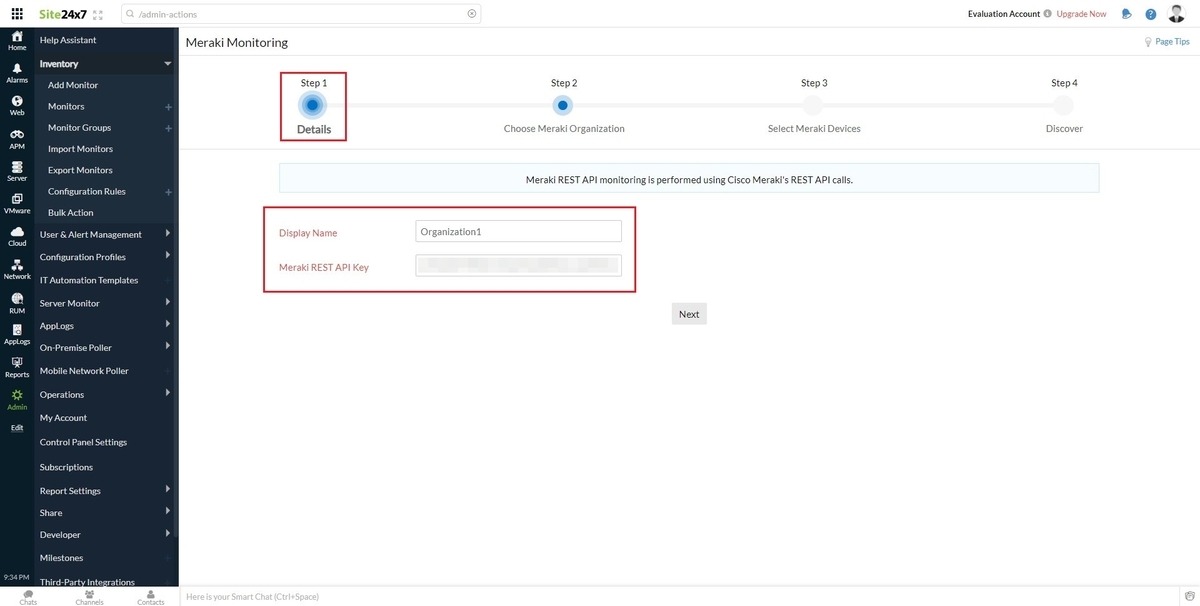
Task: Open Help Assistant in the side menu
Action: [68, 40]
